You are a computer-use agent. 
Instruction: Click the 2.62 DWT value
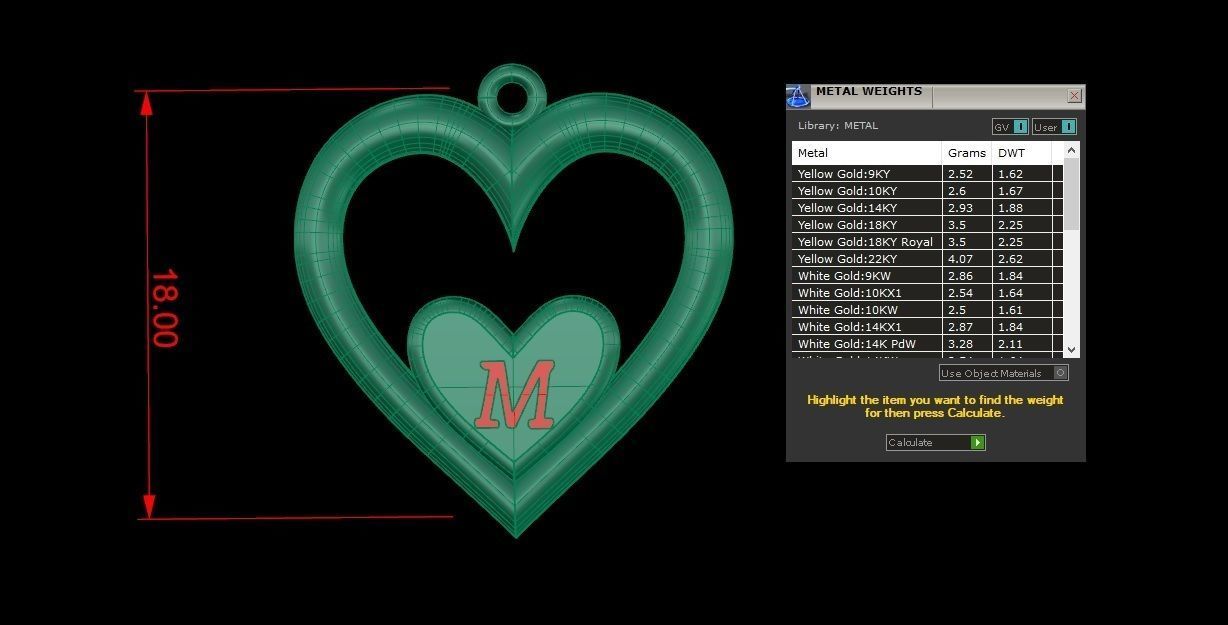click(1010, 259)
